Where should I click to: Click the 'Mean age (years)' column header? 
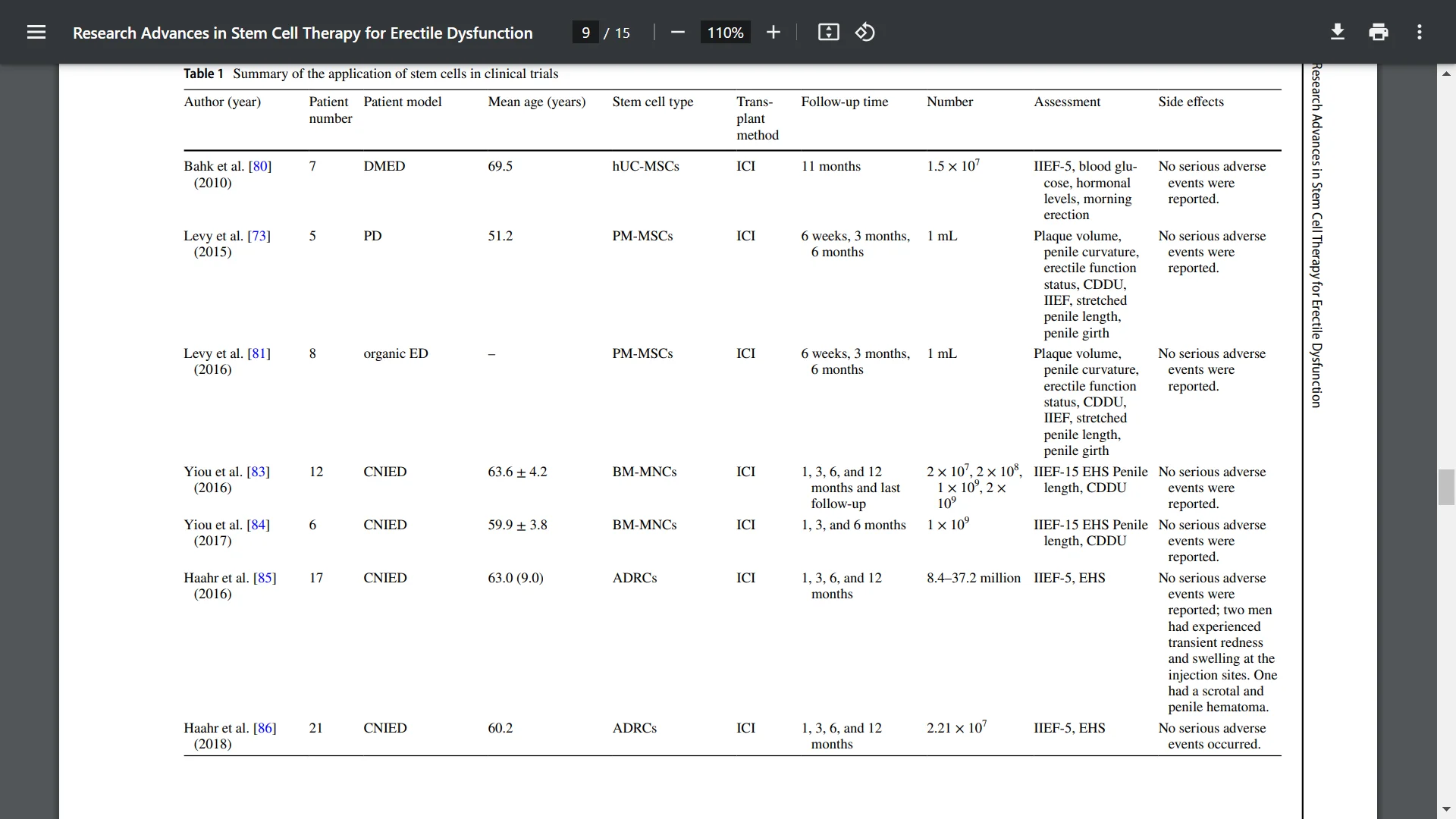coord(537,102)
